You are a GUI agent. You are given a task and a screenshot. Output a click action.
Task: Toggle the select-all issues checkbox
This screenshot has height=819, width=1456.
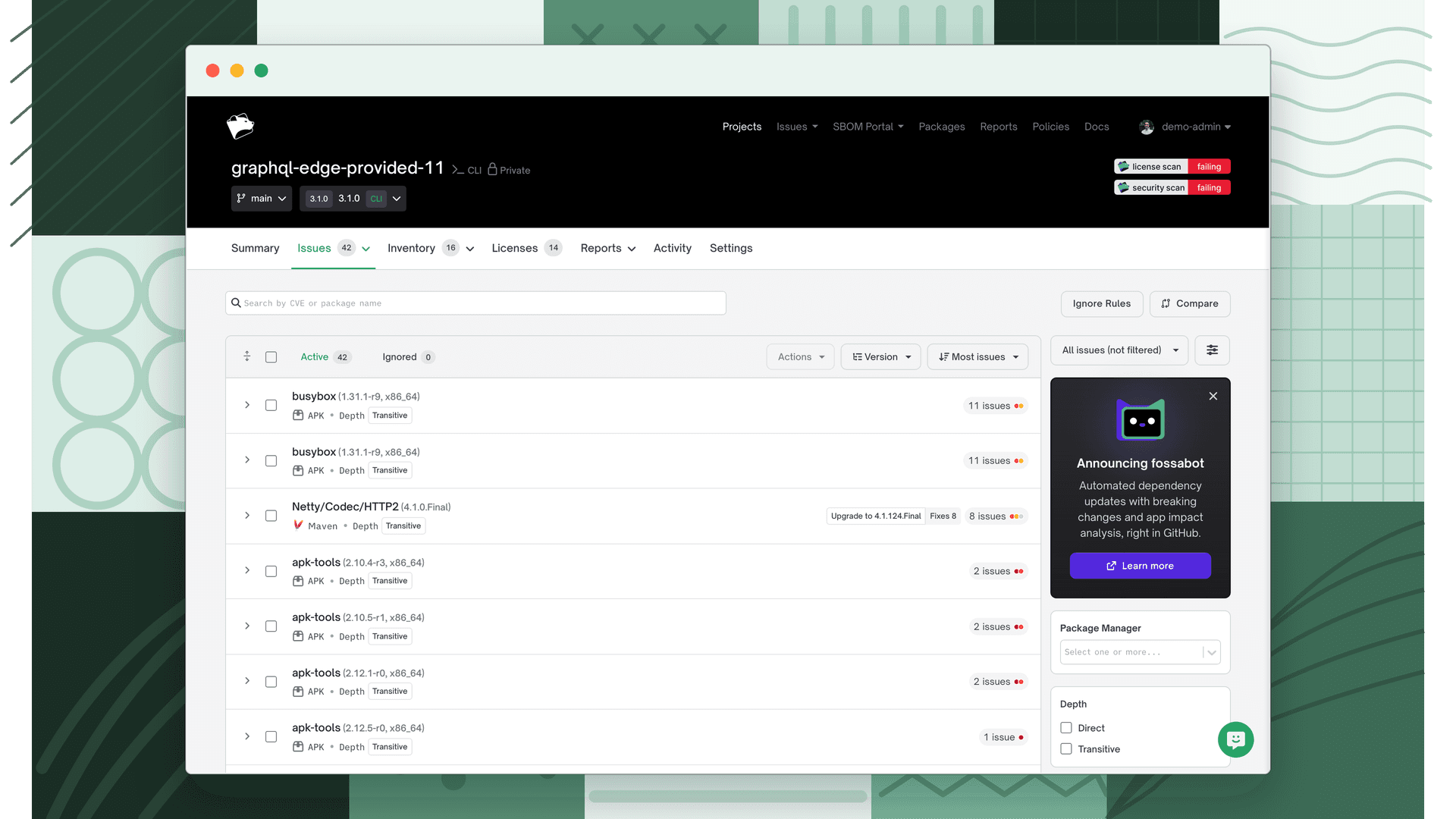coord(271,357)
